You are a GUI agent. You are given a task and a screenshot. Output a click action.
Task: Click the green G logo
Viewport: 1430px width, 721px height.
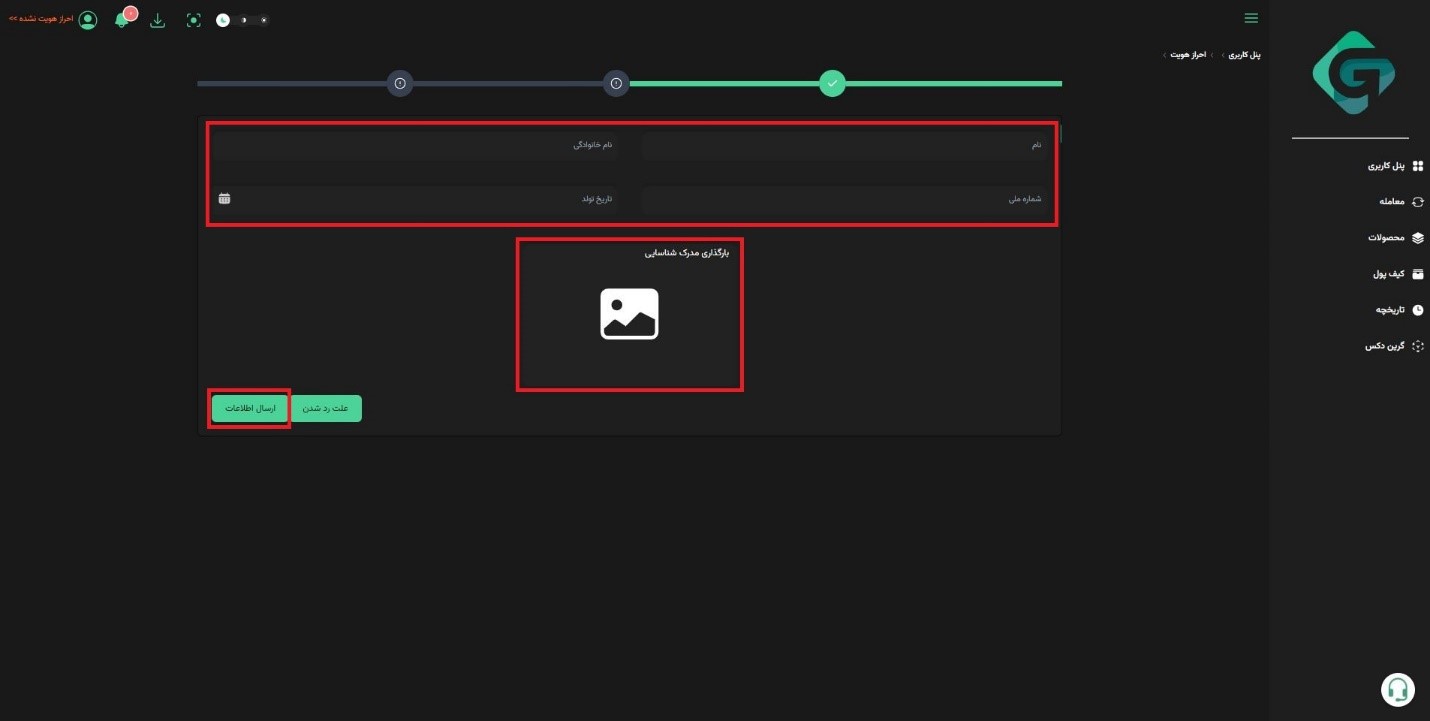[1353, 72]
